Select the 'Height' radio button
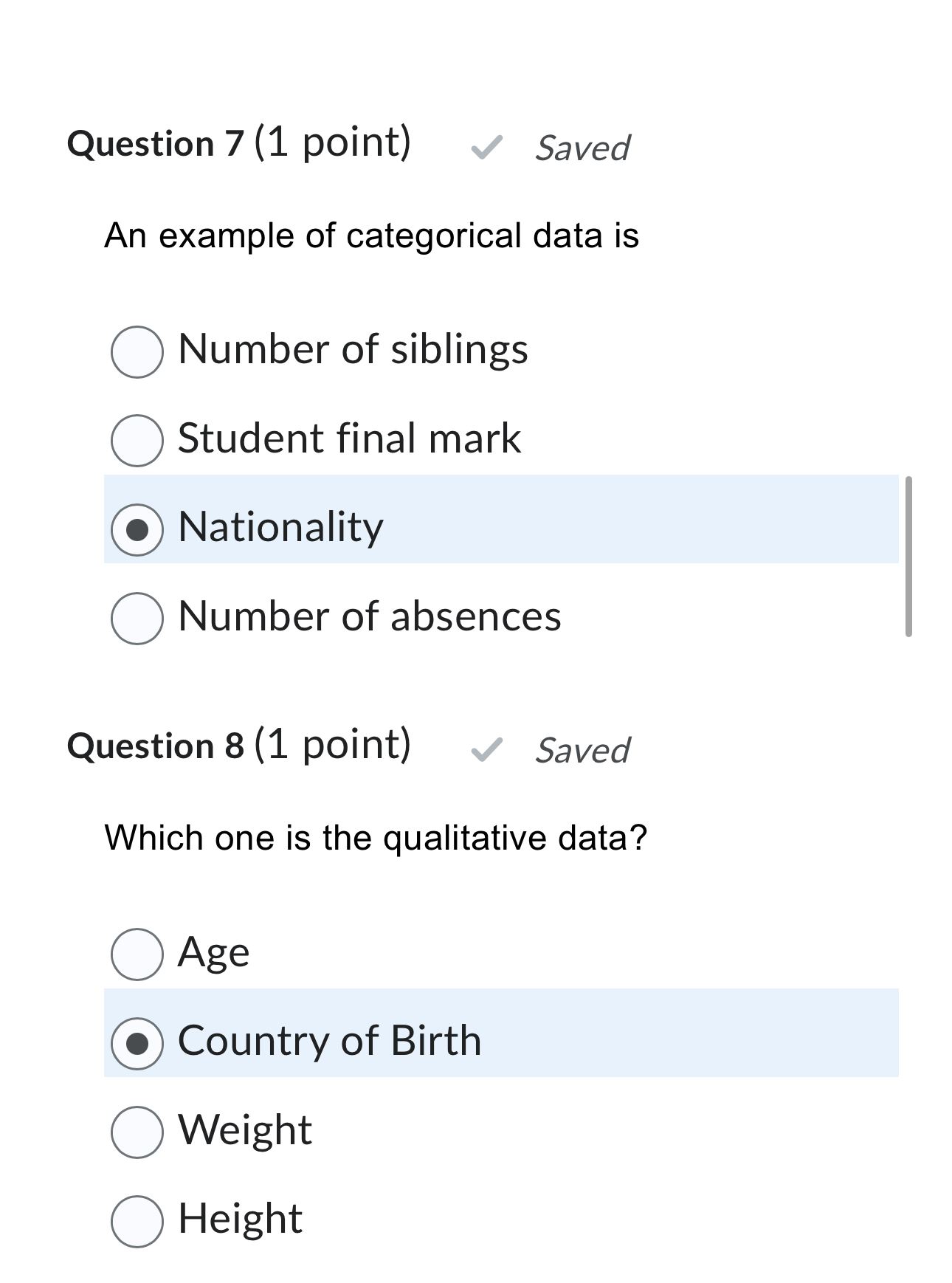This screenshot has height=1283, width=952. (137, 1221)
